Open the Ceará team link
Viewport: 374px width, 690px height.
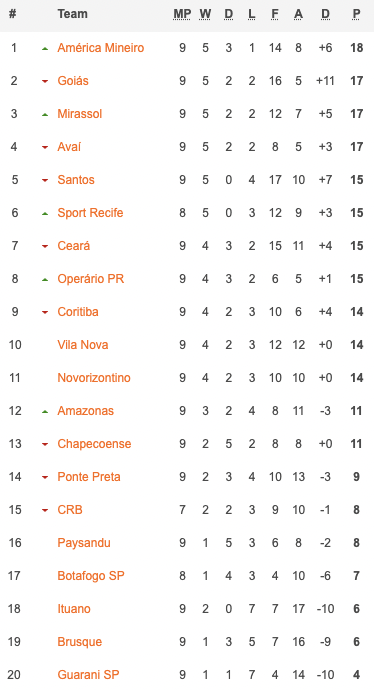tap(73, 246)
